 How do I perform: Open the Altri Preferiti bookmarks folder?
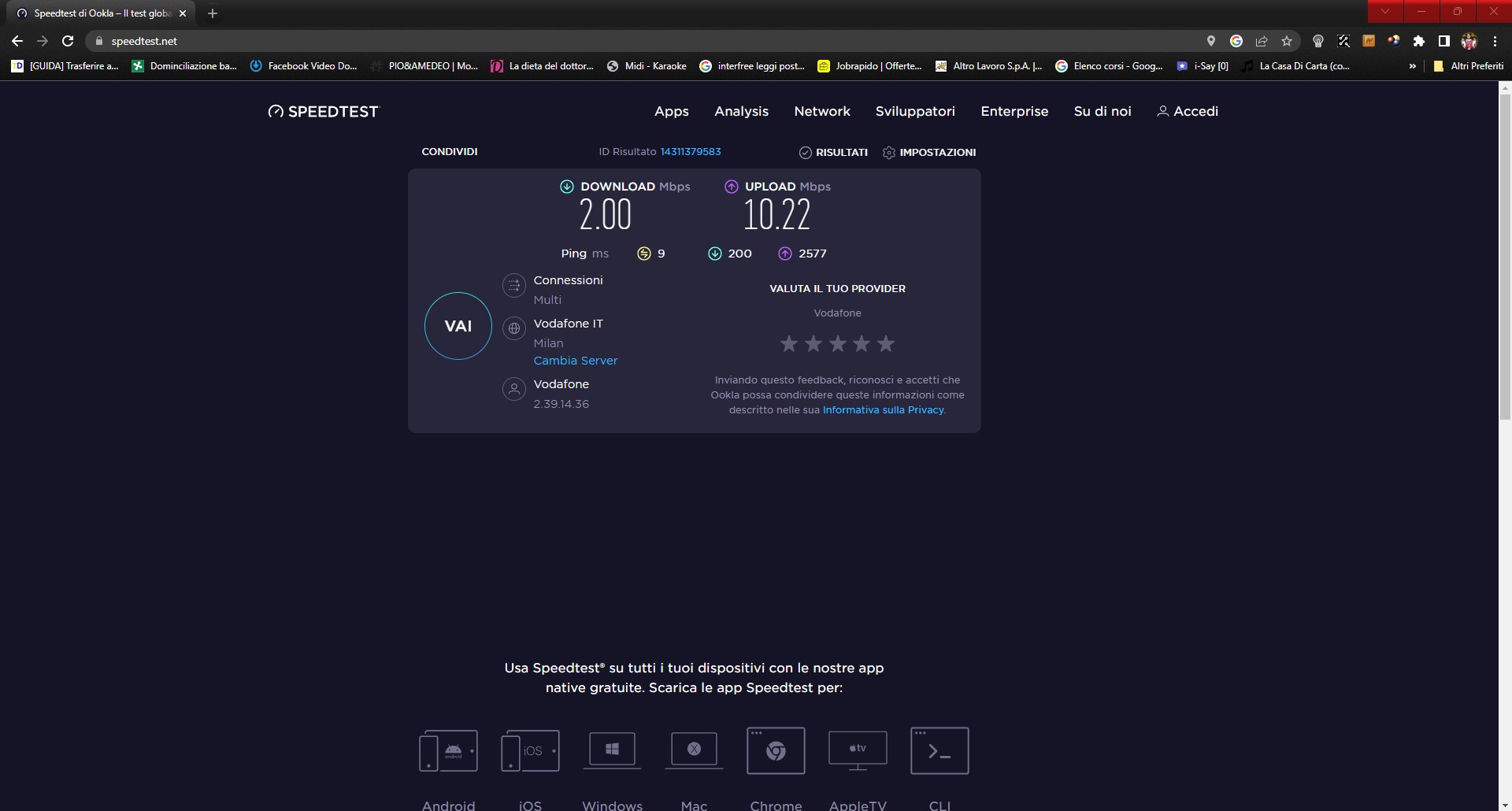pos(1468,66)
